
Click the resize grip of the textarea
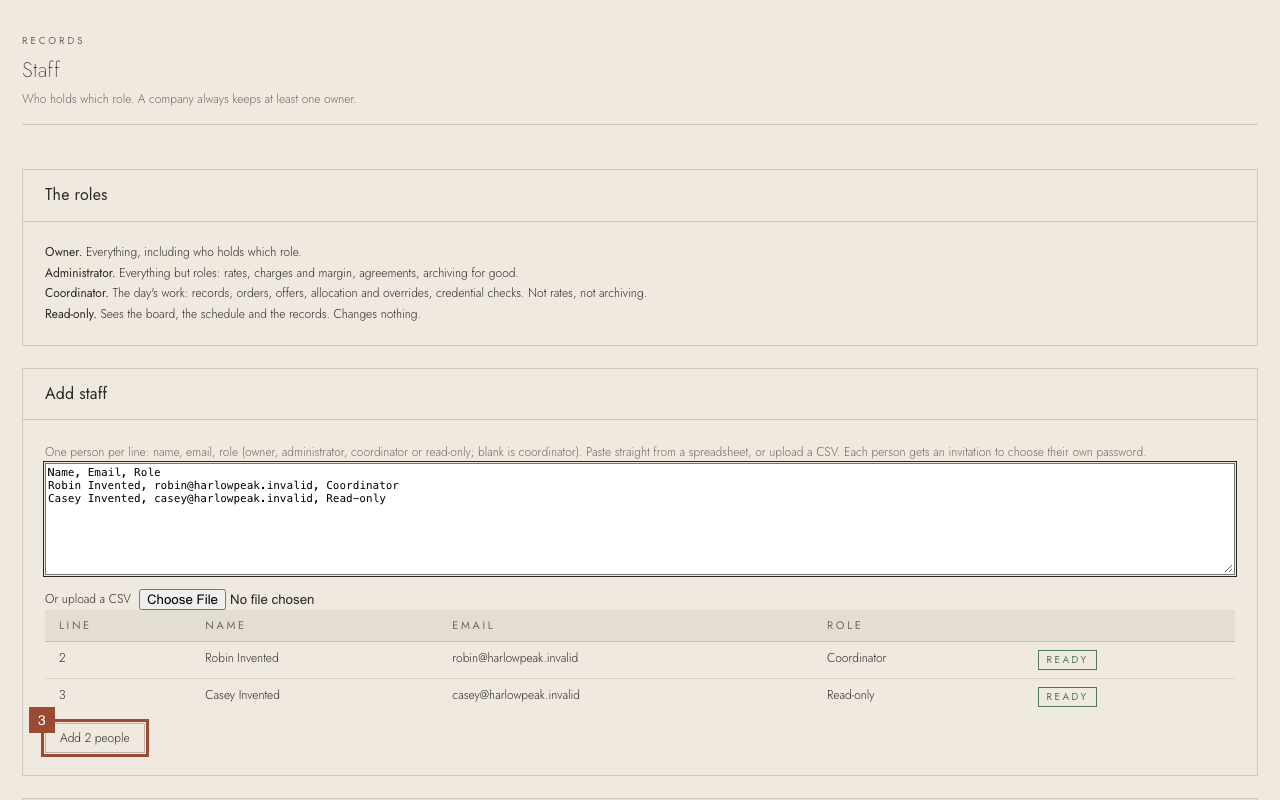point(1227,568)
